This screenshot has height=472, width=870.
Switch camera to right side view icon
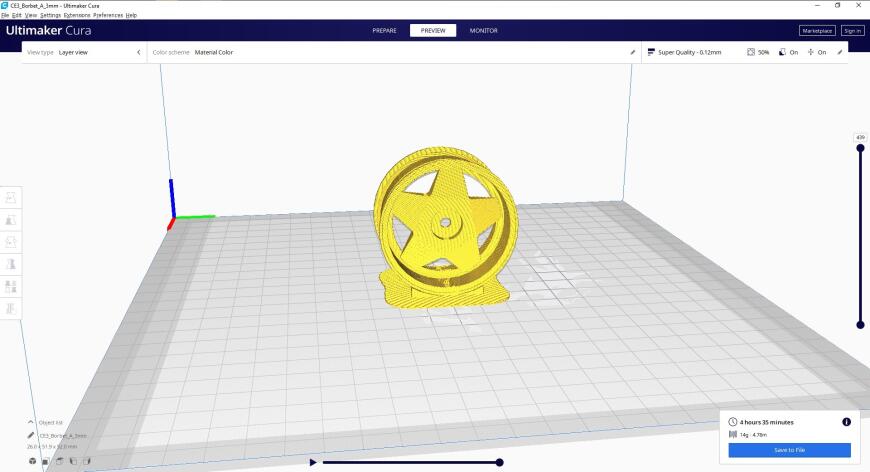point(87,461)
